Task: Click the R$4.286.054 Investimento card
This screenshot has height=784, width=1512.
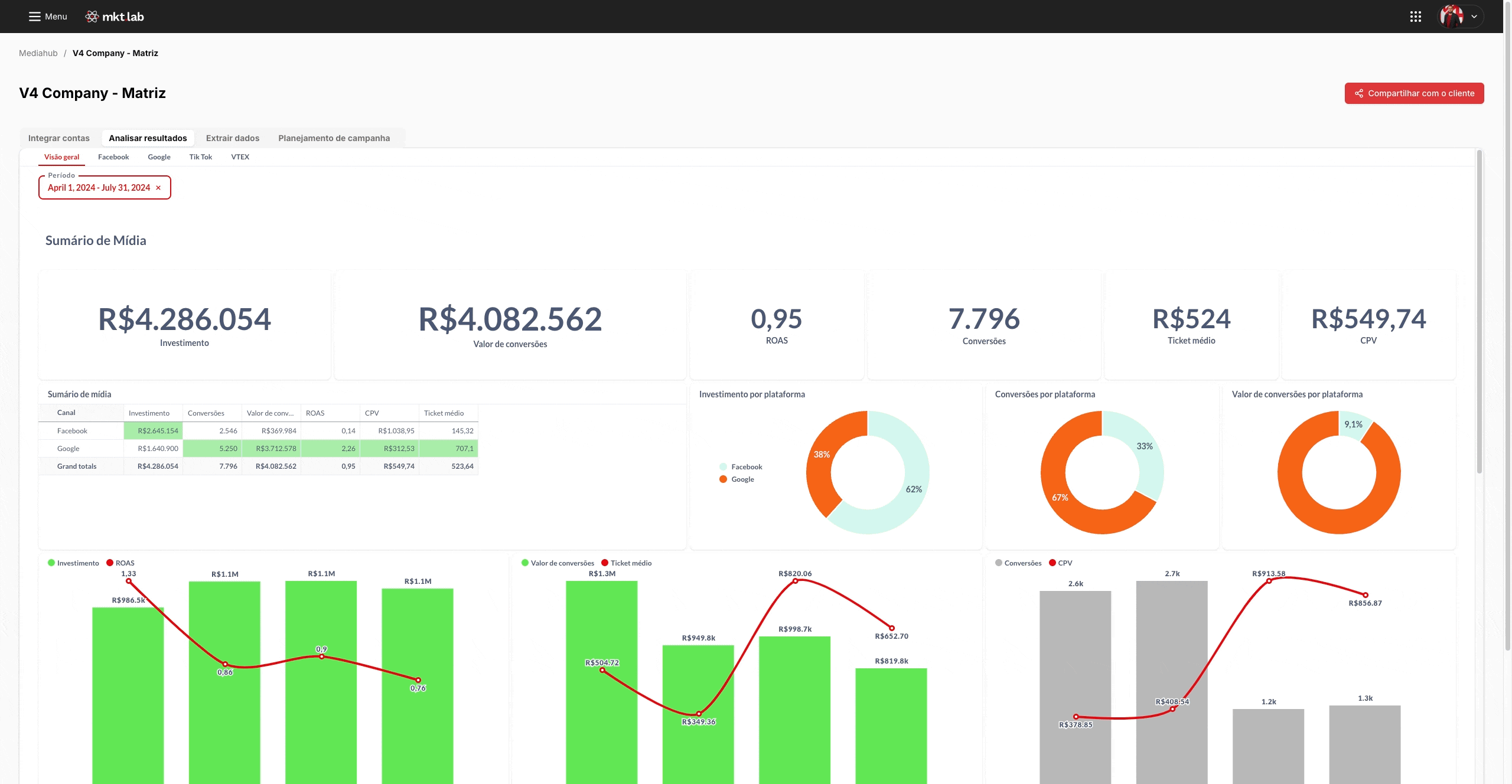Action: point(184,325)
